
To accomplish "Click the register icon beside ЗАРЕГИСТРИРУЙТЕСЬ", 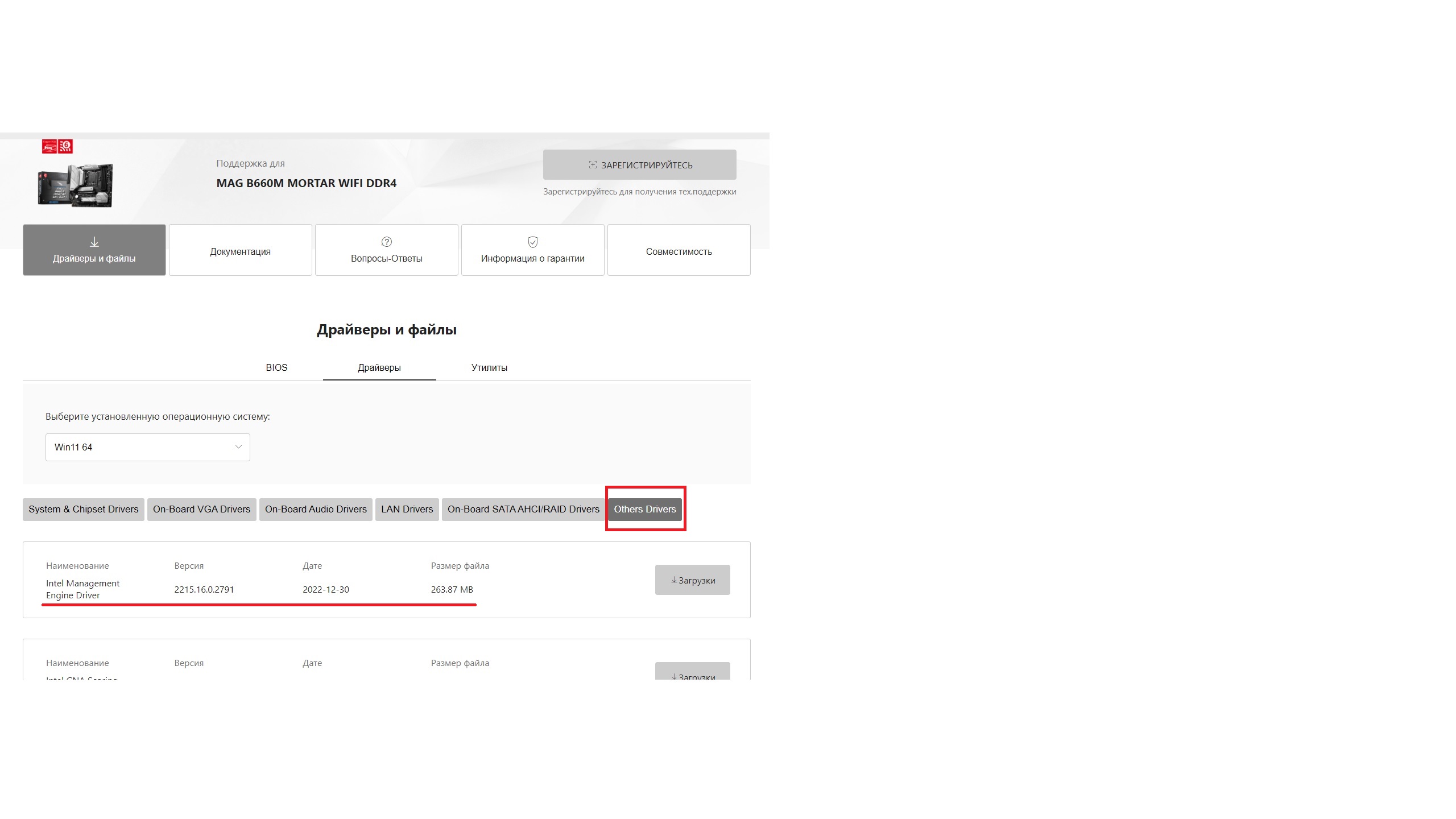I will pos(593,165).
